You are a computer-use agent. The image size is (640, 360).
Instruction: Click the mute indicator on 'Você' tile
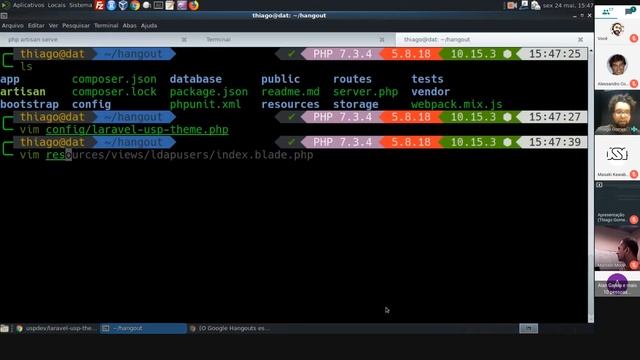[634, 38]
